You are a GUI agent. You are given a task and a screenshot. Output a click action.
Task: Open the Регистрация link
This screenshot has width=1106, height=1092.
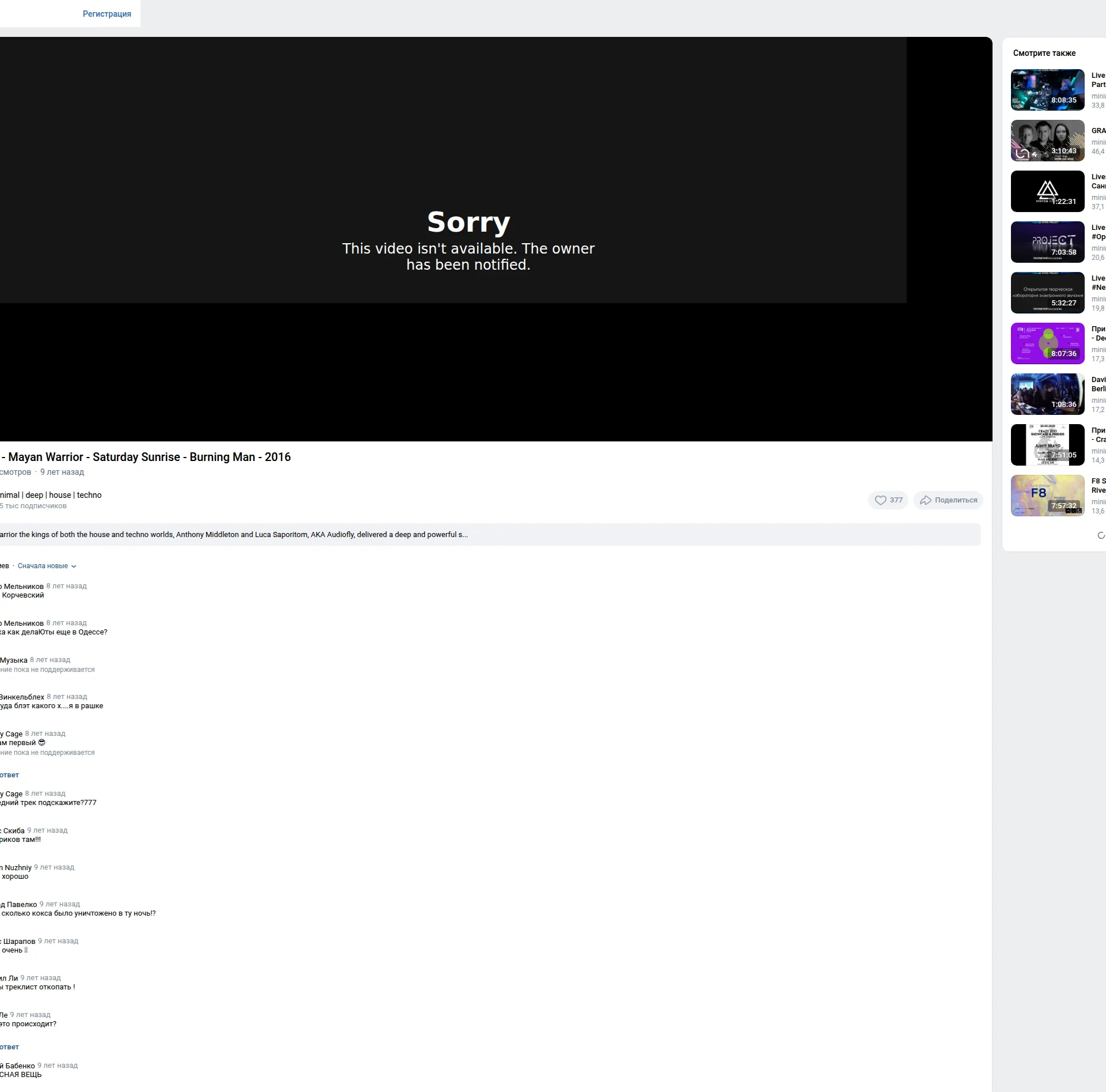pyautogui.click(x=107, y=14)
